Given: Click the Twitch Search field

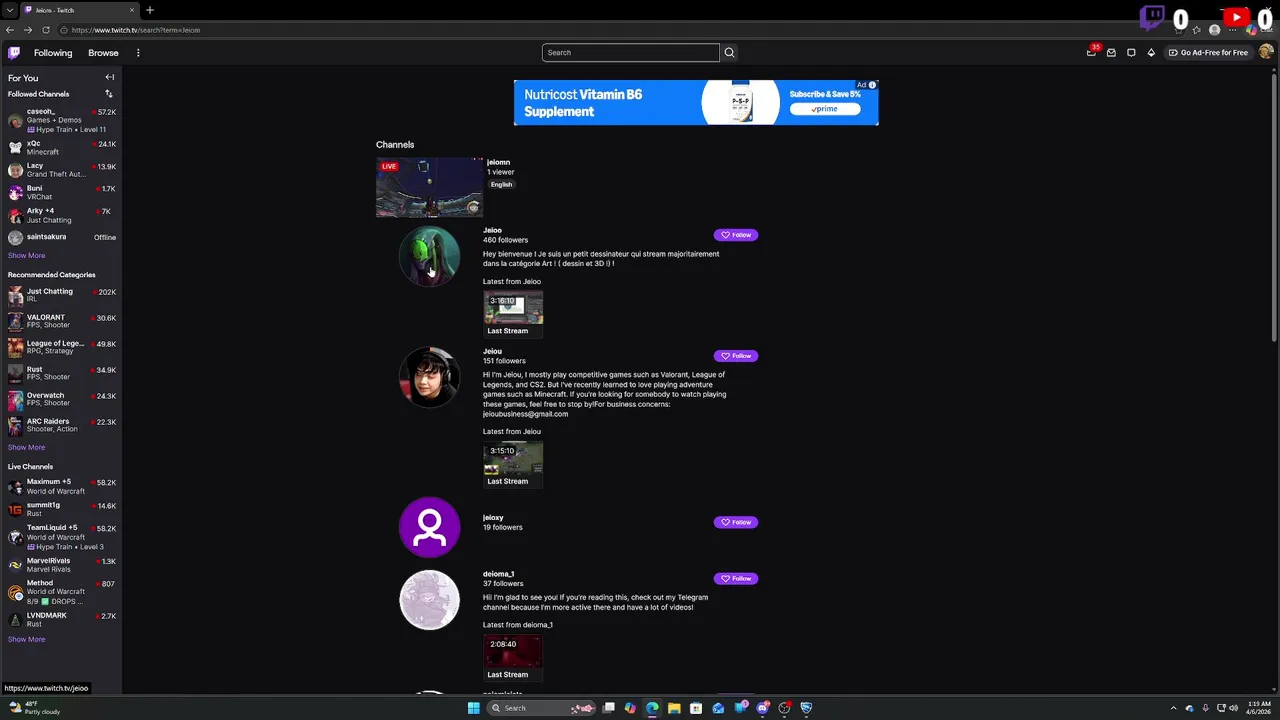Looking at the screenshot, I should [631, 52].
